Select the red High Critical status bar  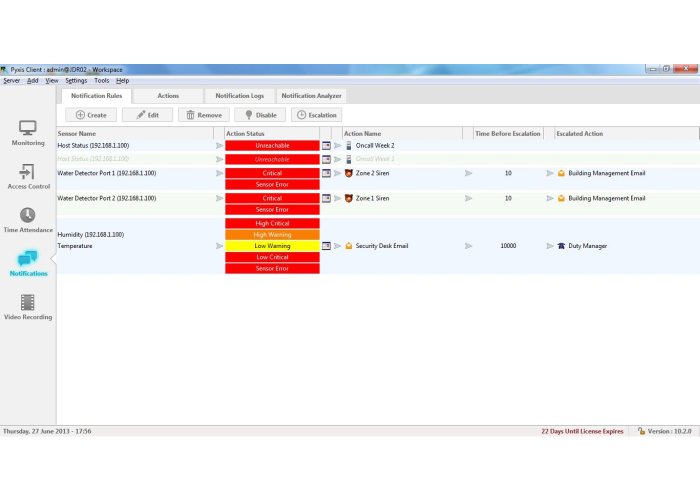(272, 223)
